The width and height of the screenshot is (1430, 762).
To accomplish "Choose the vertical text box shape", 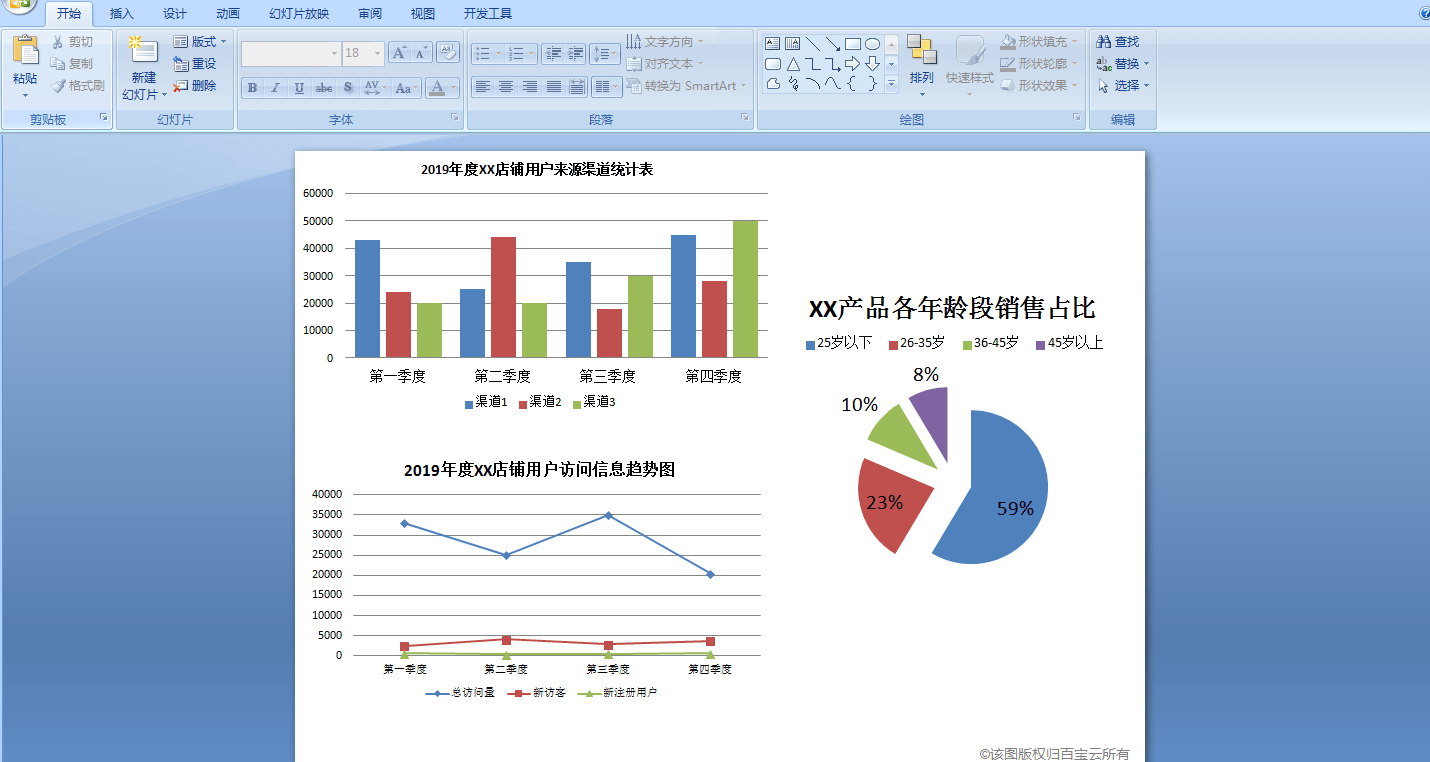I will (x=792, y=43).
